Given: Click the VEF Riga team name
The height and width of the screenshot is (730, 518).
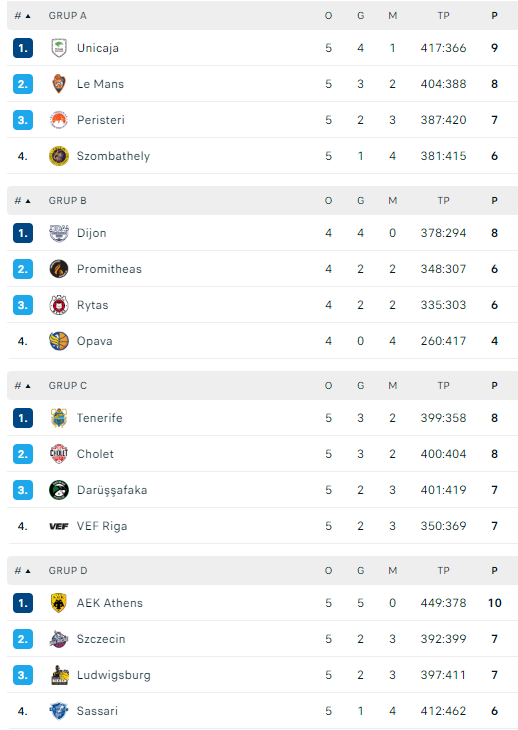Looking at the screenshot, I should (x=102, y=526).
